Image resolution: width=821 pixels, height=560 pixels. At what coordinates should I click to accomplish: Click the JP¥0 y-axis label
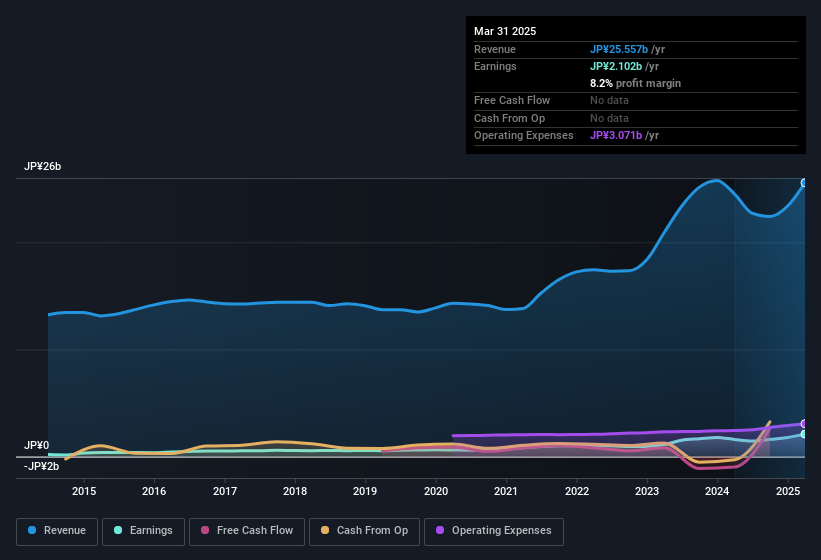point(36,445)
